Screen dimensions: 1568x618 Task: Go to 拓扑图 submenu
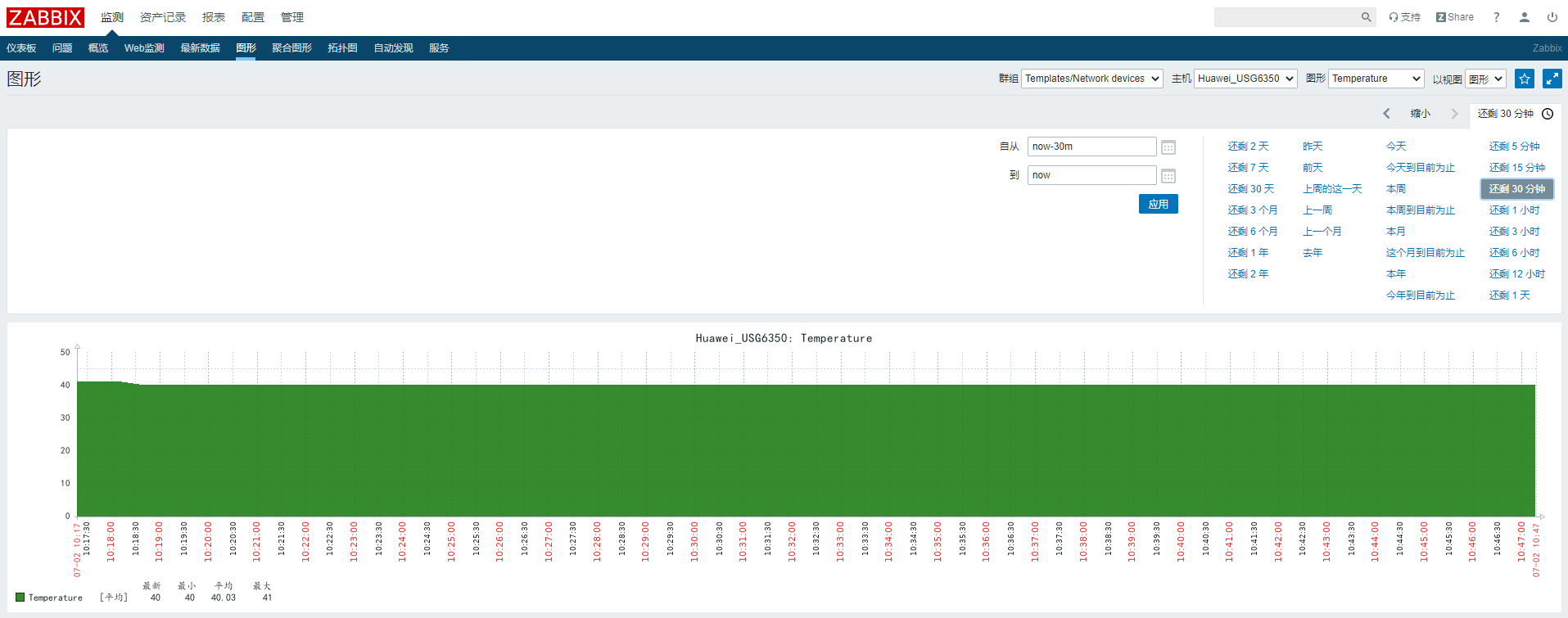click(343, 48)
